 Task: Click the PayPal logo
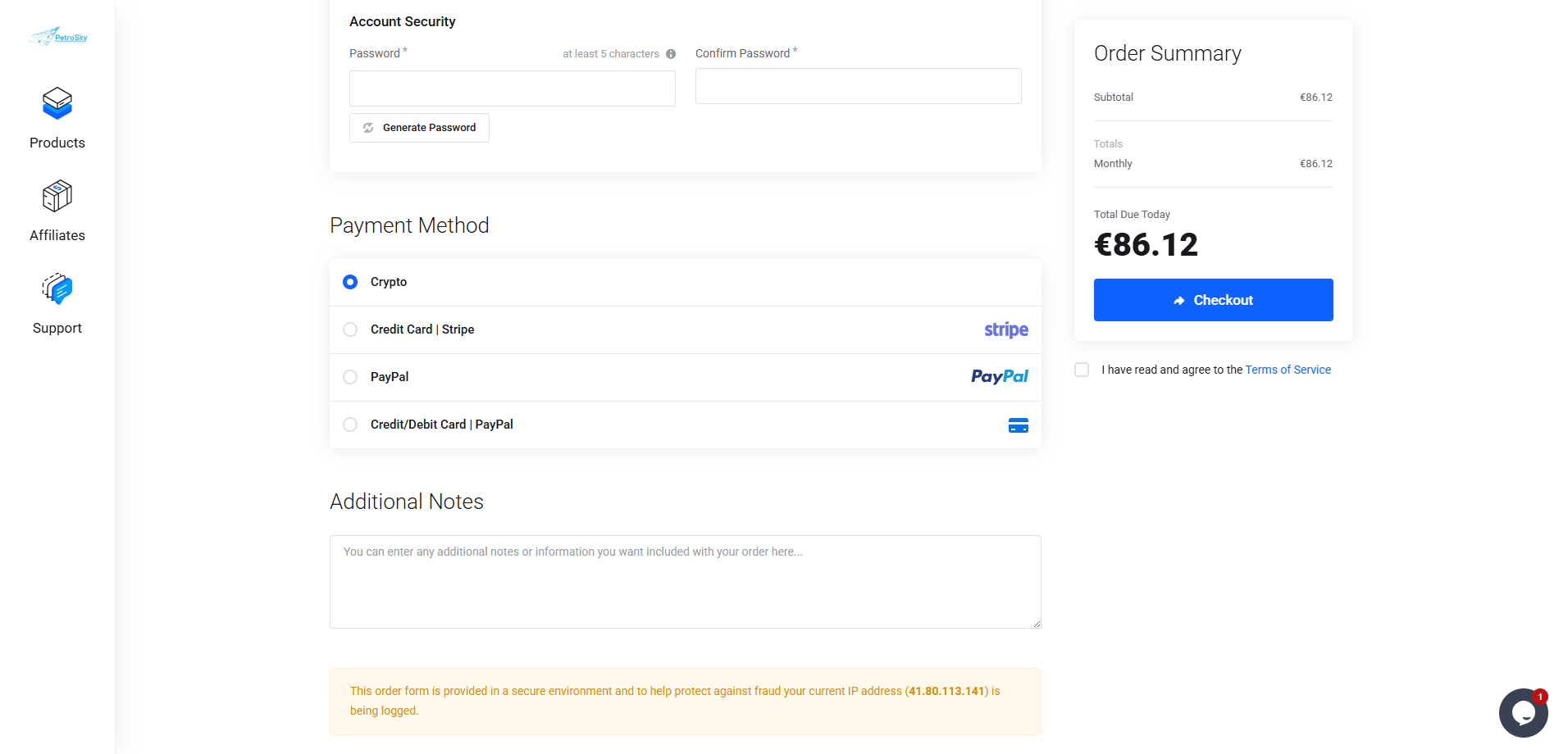point(999,377)
